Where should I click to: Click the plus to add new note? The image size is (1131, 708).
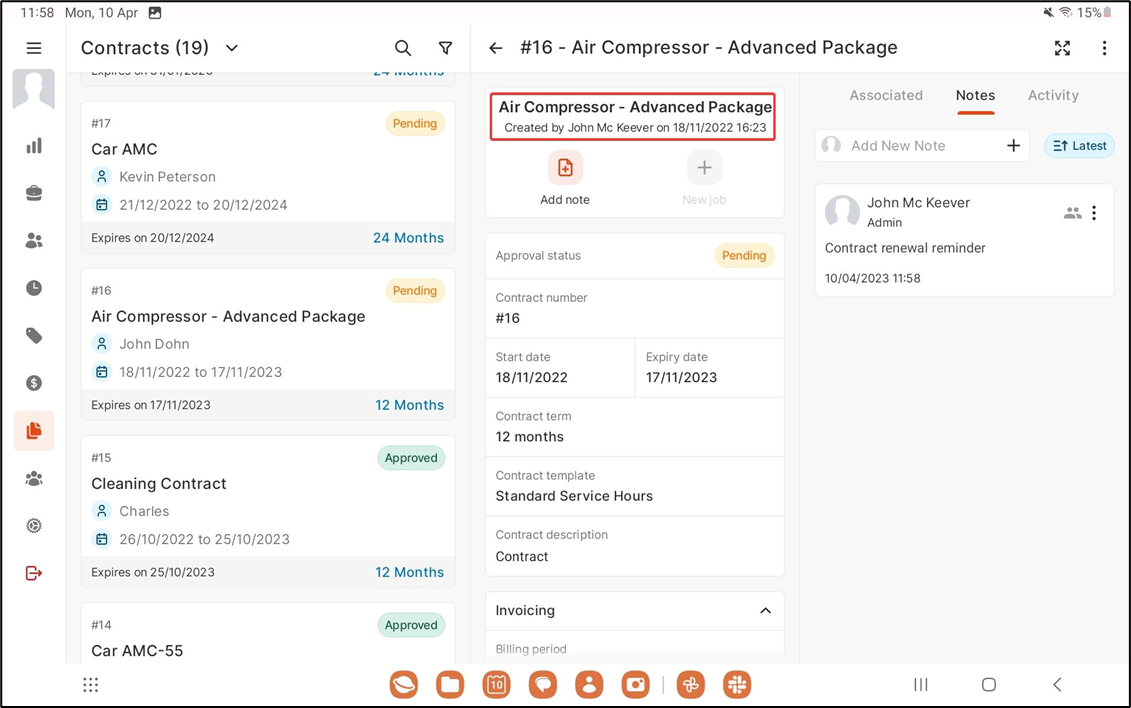[1013, 146]
